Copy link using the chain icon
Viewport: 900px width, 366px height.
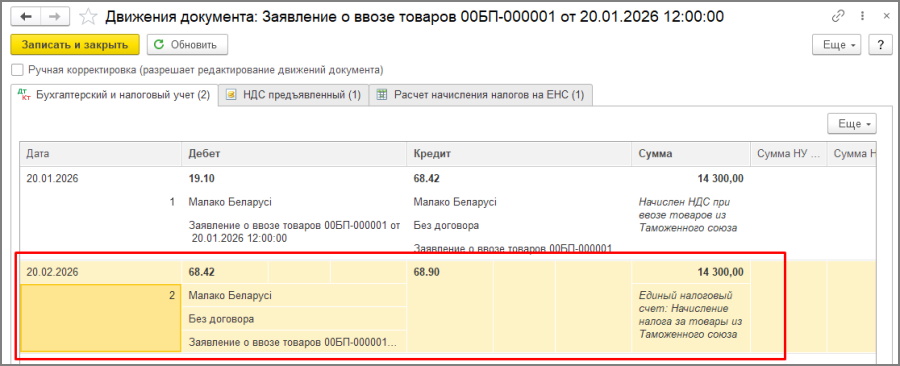[x=839, y=17]
